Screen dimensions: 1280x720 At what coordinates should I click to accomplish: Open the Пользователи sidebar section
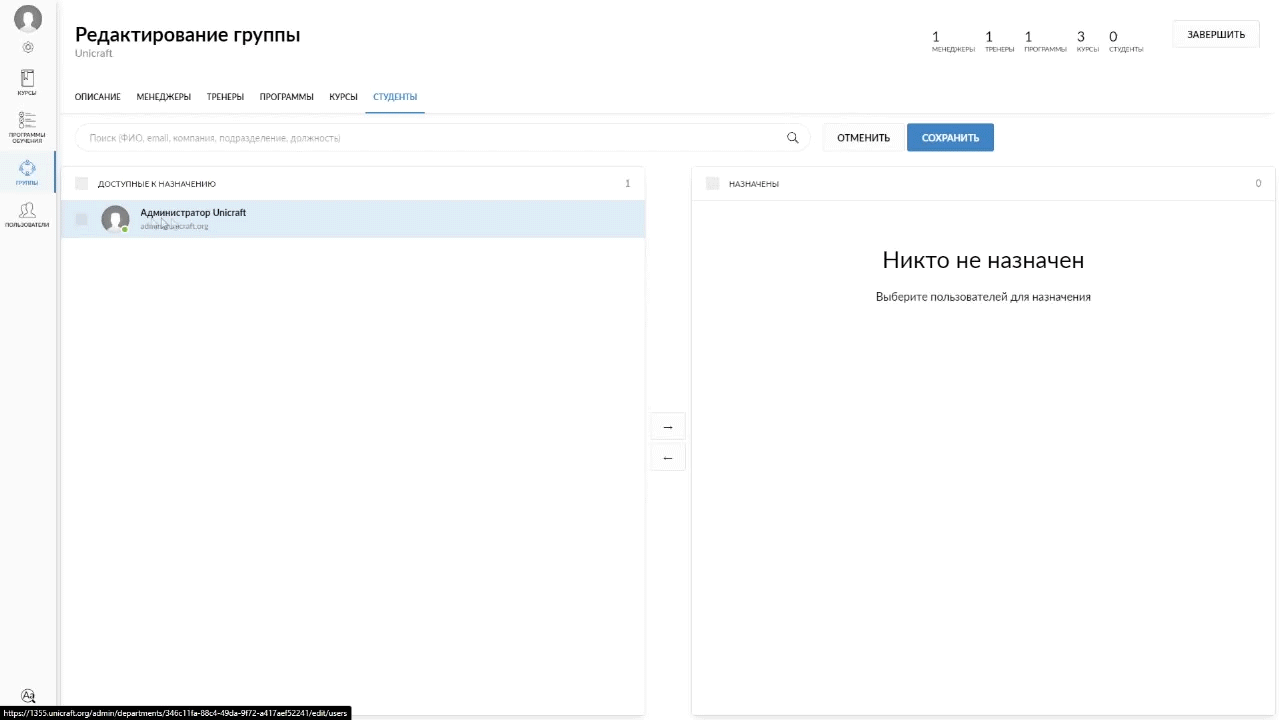pyautogui.click(x=27, y=214)
